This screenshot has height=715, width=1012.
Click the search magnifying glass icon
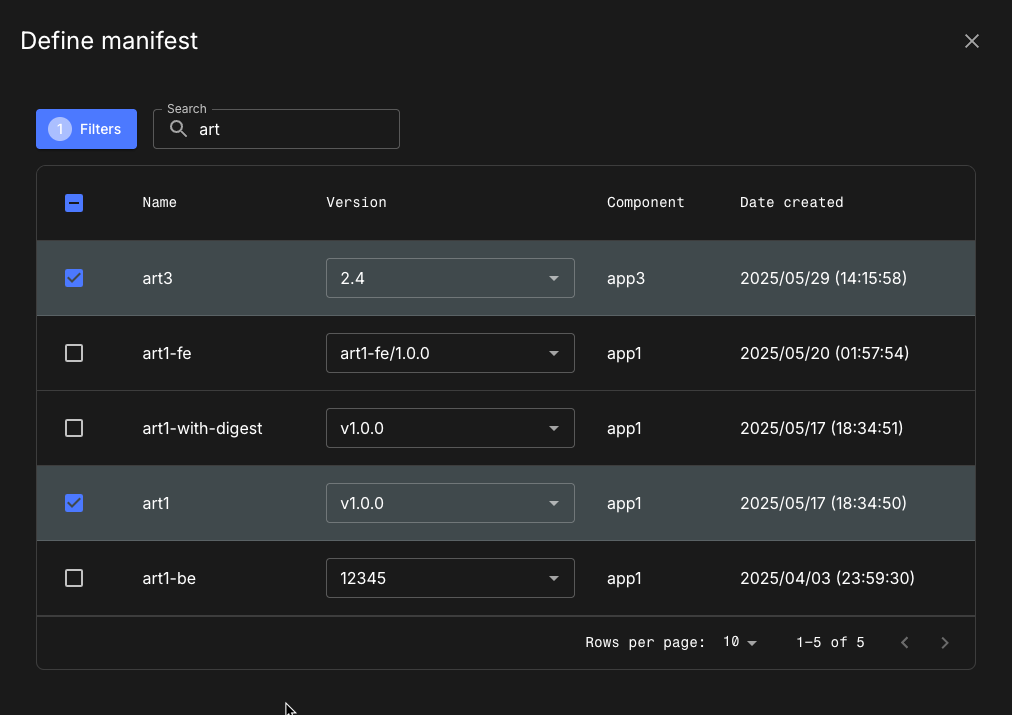(x=178, y=129)
